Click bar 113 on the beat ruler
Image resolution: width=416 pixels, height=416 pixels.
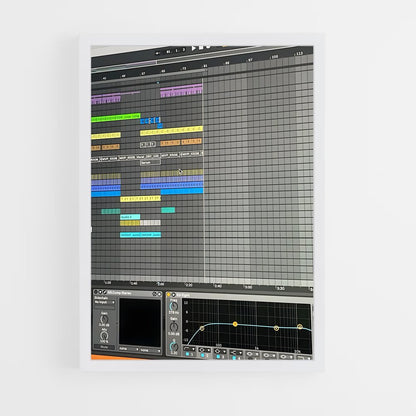pos(299,54)
